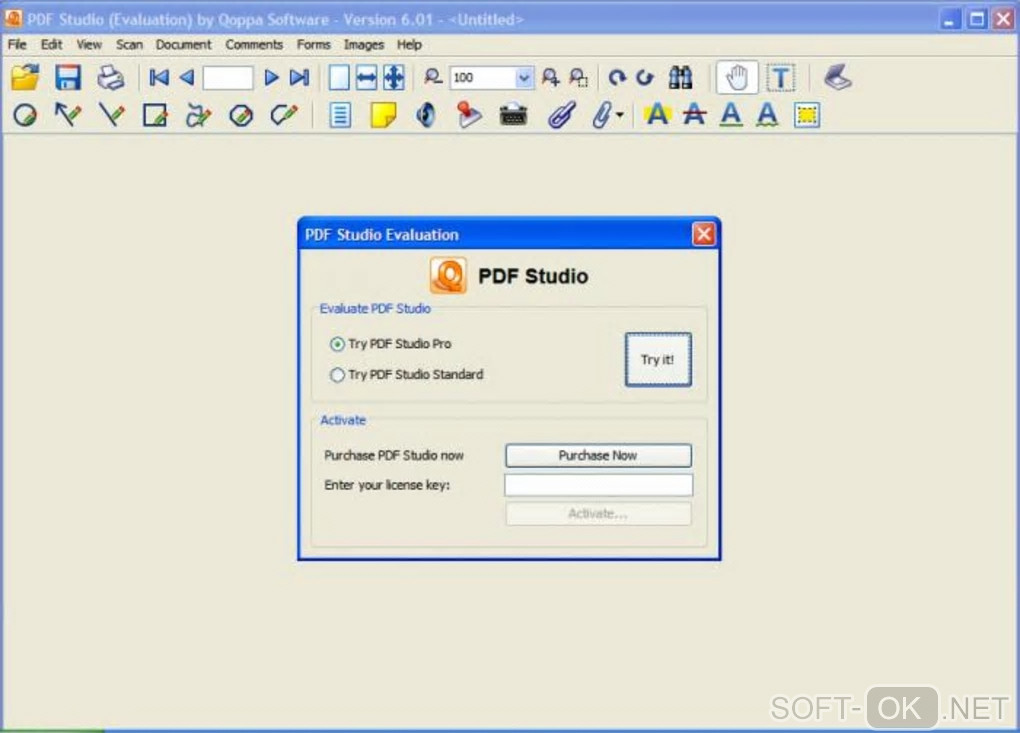The image size is (1020, 733).
Task: Rotate the page clockwise
Action: click(x=617, y=78)
